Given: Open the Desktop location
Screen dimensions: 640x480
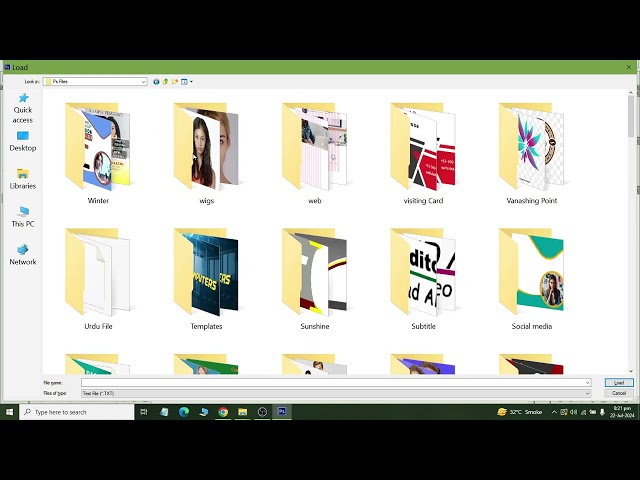Looking at the screenshot, I should tap(23, 141).
